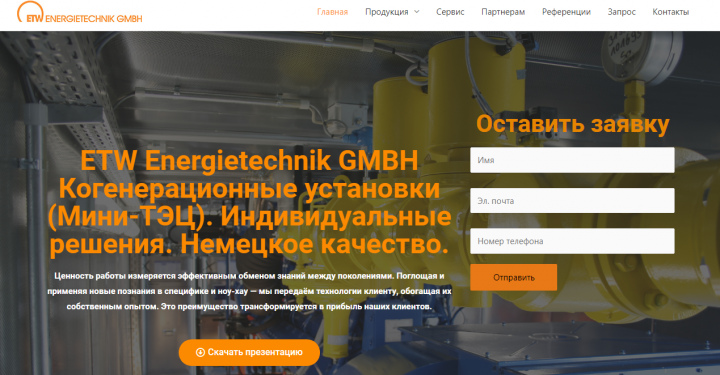Go to the Сервис page
The height and width of the screenshot is (375, 720).
click(450, 12)
